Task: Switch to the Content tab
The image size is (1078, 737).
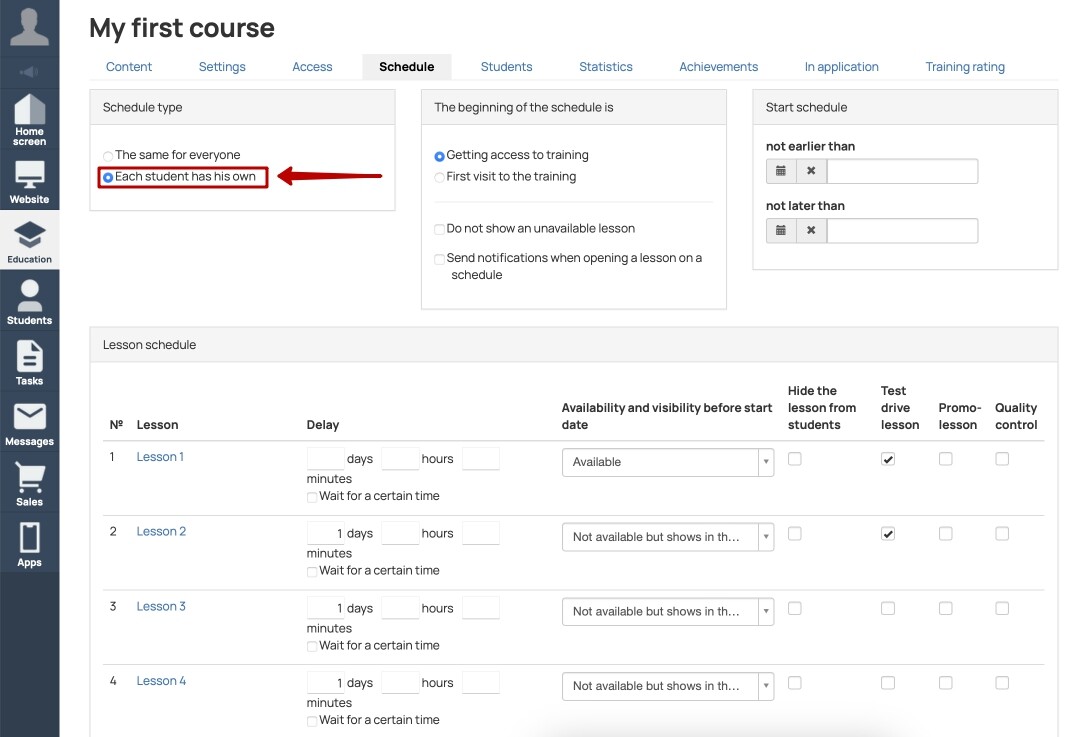Action: (x=129, y=67)
